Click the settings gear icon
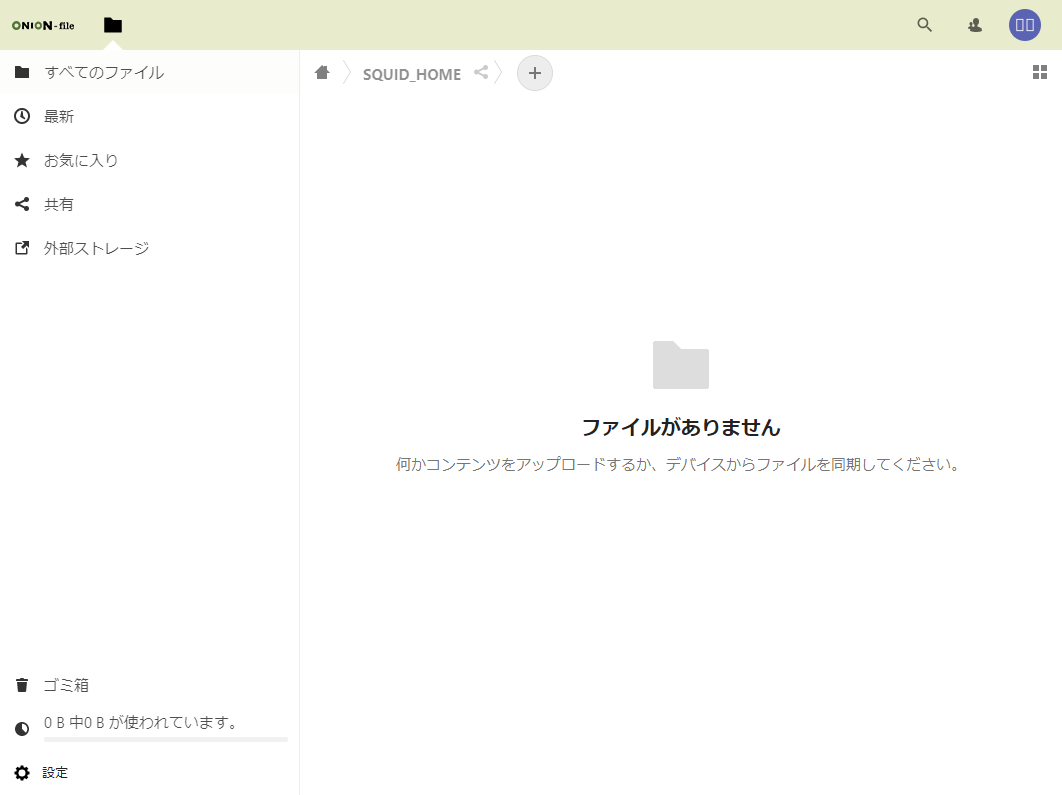Viewport: 1062px width, 795px height. pyautogui.click(x=22, y=773)
